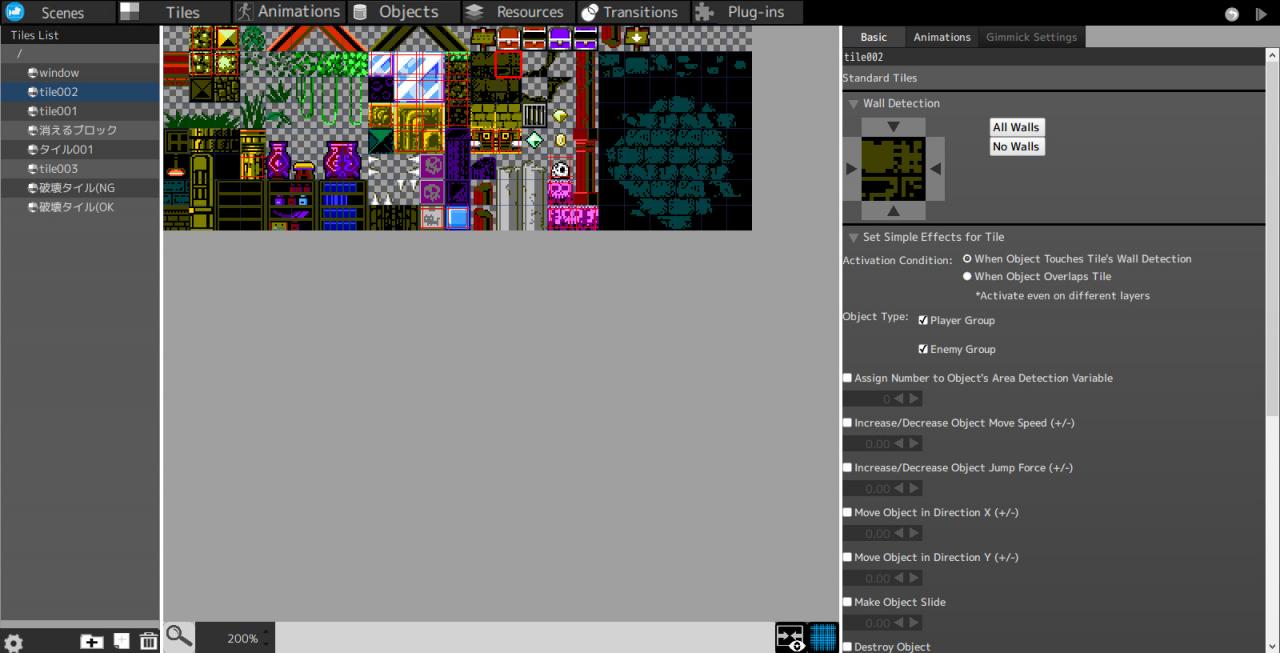Switch to the top Animations tab

pos(289,12)
